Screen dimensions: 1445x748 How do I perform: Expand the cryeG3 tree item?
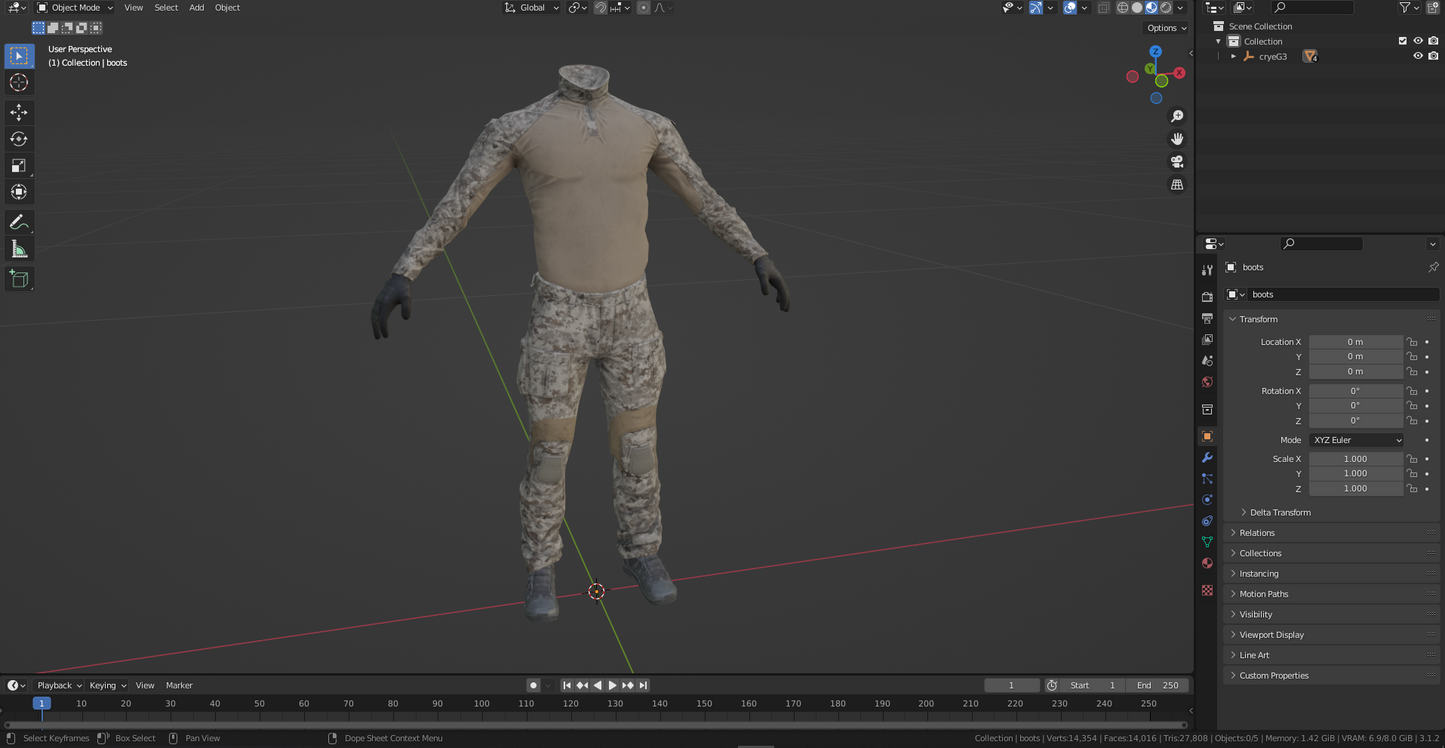coord(1233,57)
